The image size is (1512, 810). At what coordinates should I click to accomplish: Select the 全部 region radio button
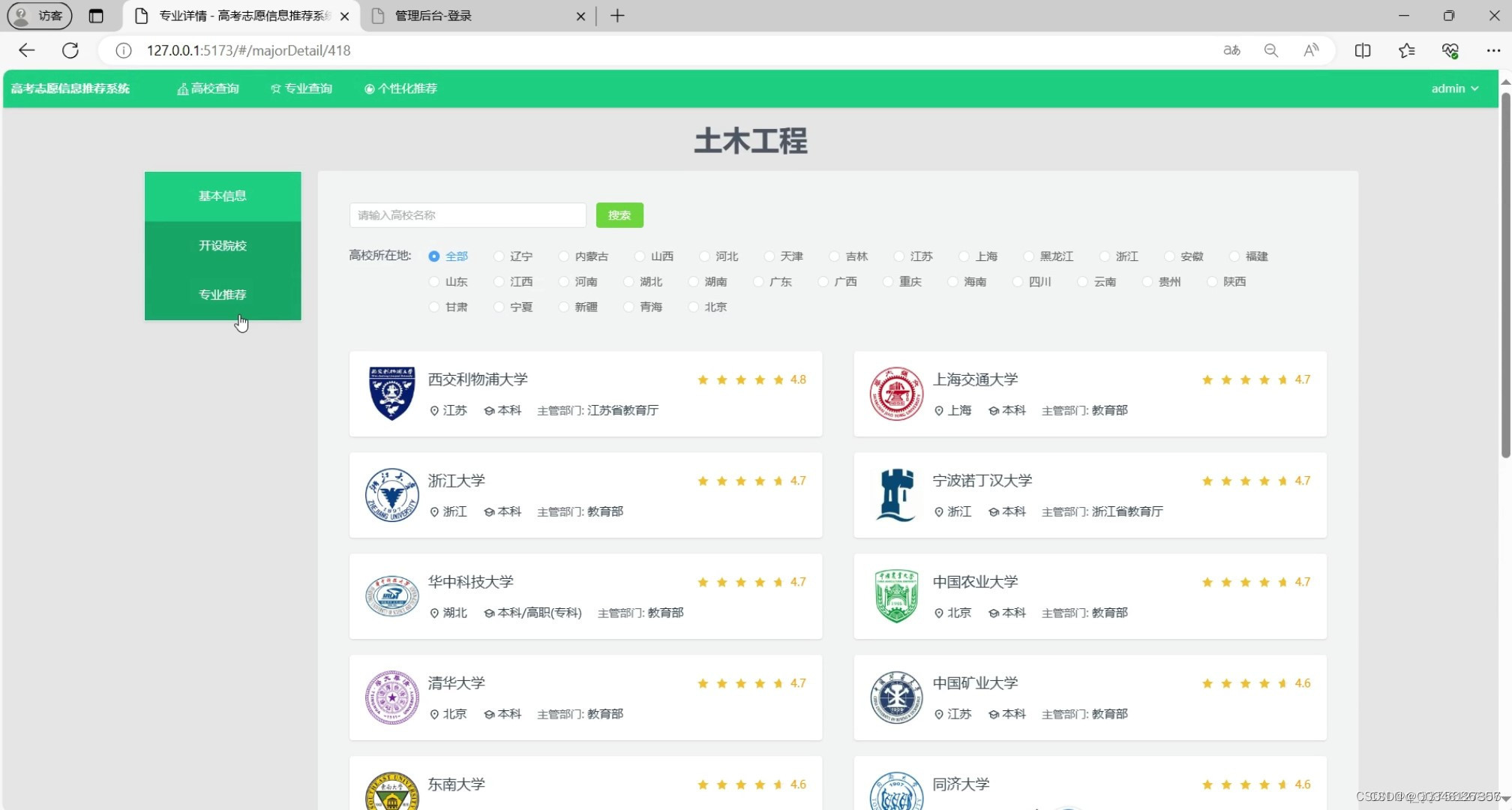pyautogui.click(x=433, y=256)
